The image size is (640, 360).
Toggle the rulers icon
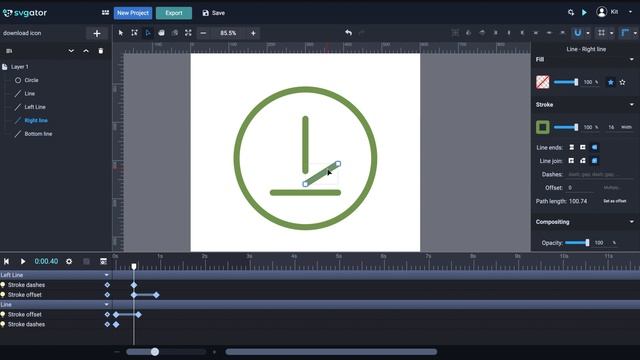pos(625,33)
